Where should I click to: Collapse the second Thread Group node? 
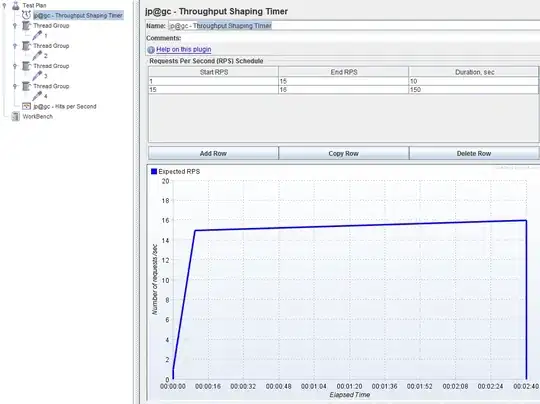click(x=15, y=45)
